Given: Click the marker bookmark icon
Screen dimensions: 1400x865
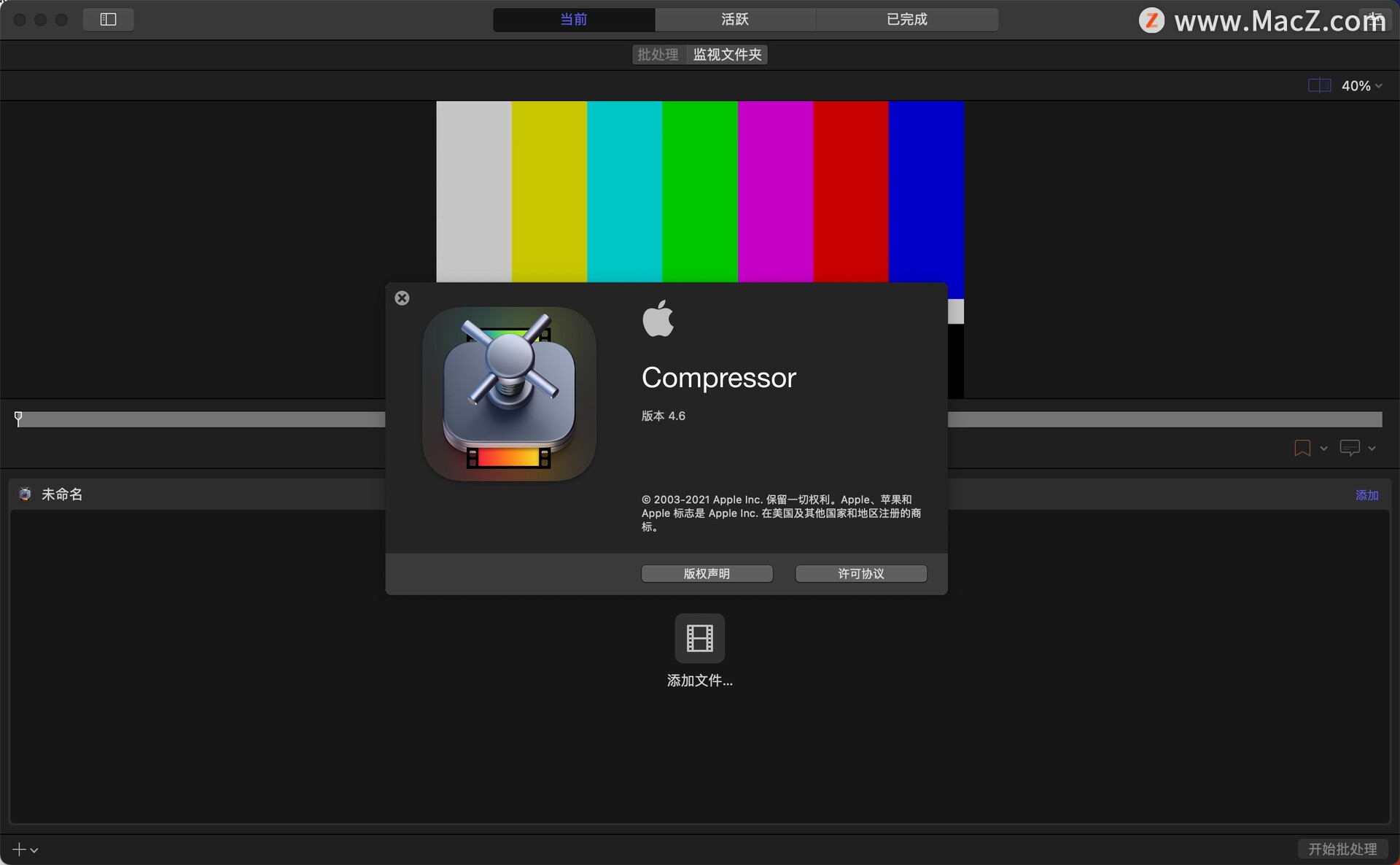Looking at the screenshot, I should (x=1302, y=448).
